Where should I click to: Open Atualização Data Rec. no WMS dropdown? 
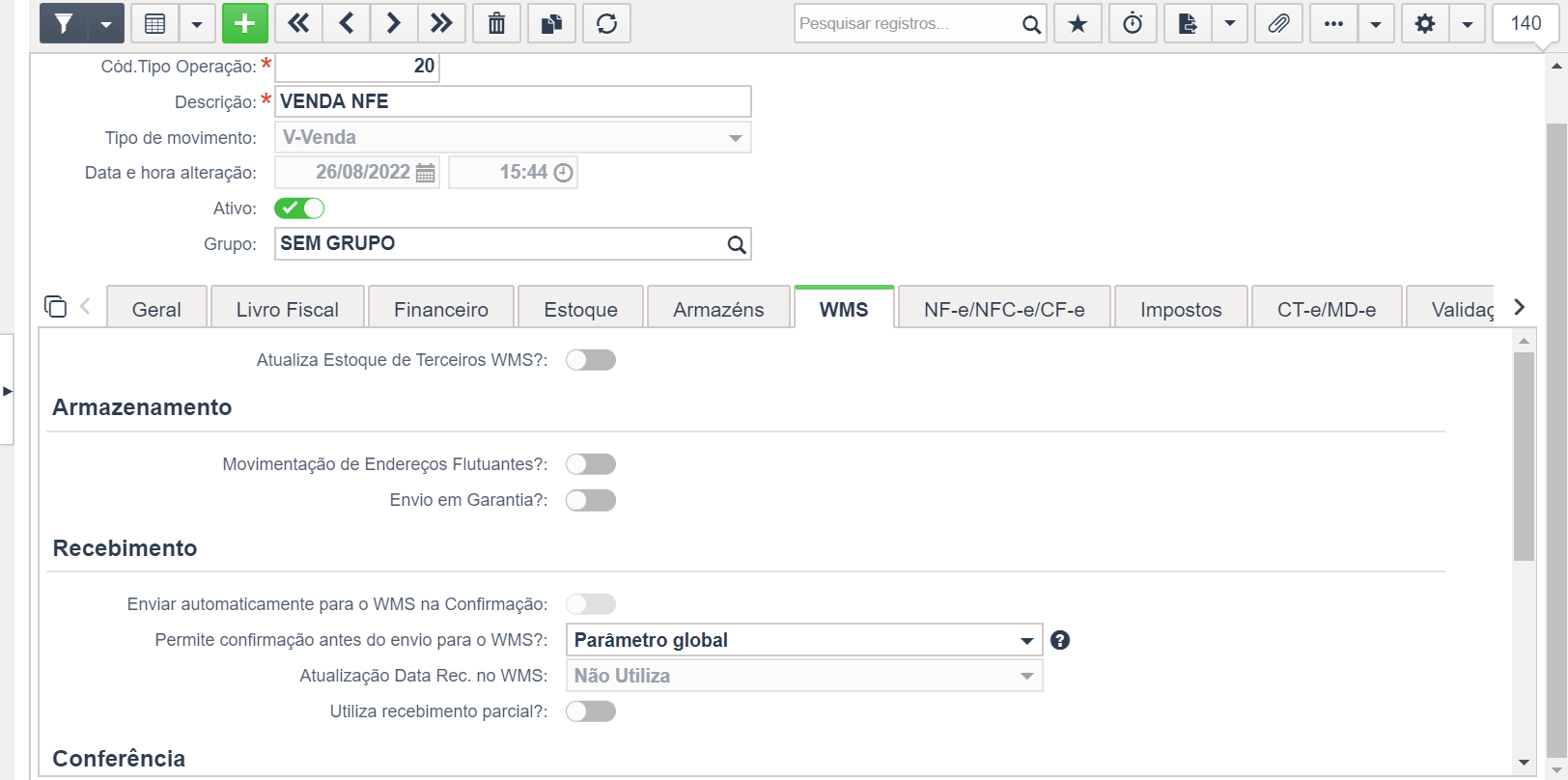(x=804, y=676)
